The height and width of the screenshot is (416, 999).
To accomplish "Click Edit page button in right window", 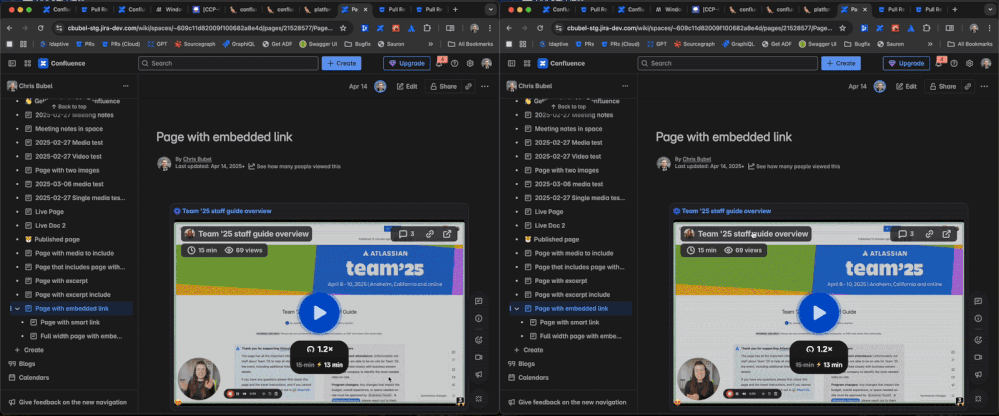I will (x=907, y=87).
